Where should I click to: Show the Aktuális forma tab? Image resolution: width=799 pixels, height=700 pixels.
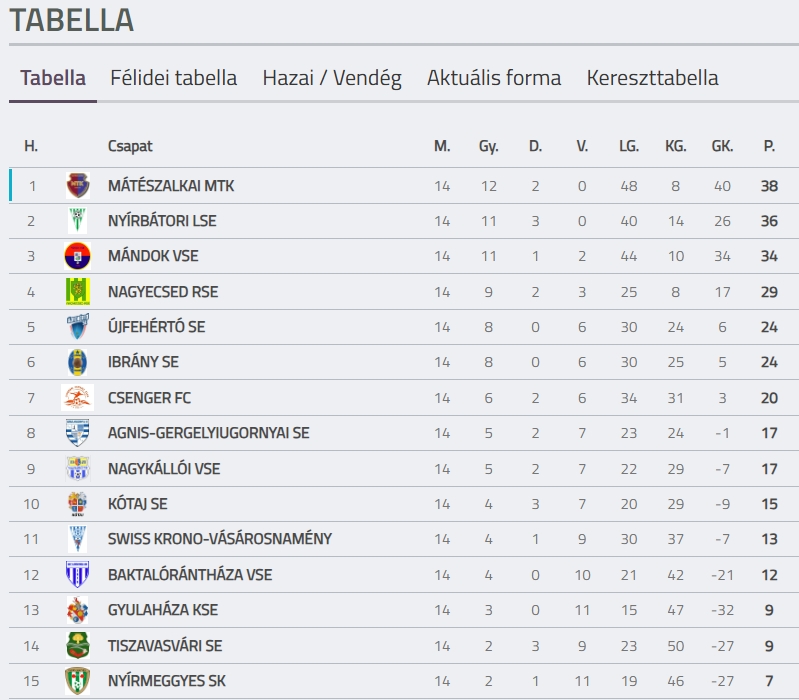pos(494,78)
